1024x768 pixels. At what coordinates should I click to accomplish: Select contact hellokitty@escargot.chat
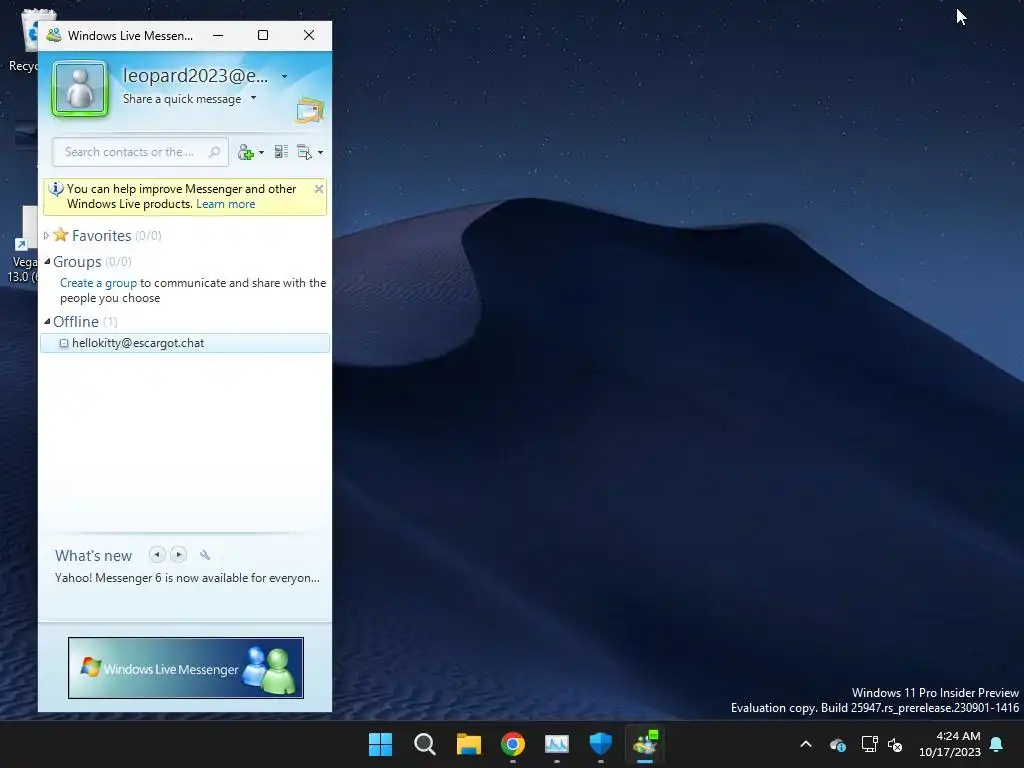pyautogui.click(x=185, y=343)
